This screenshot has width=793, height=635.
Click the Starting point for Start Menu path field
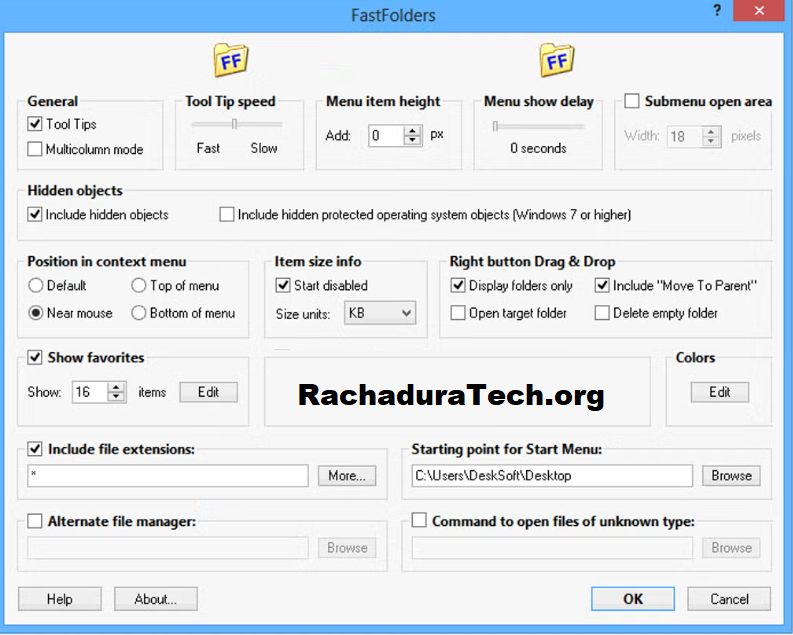(552, 476)
